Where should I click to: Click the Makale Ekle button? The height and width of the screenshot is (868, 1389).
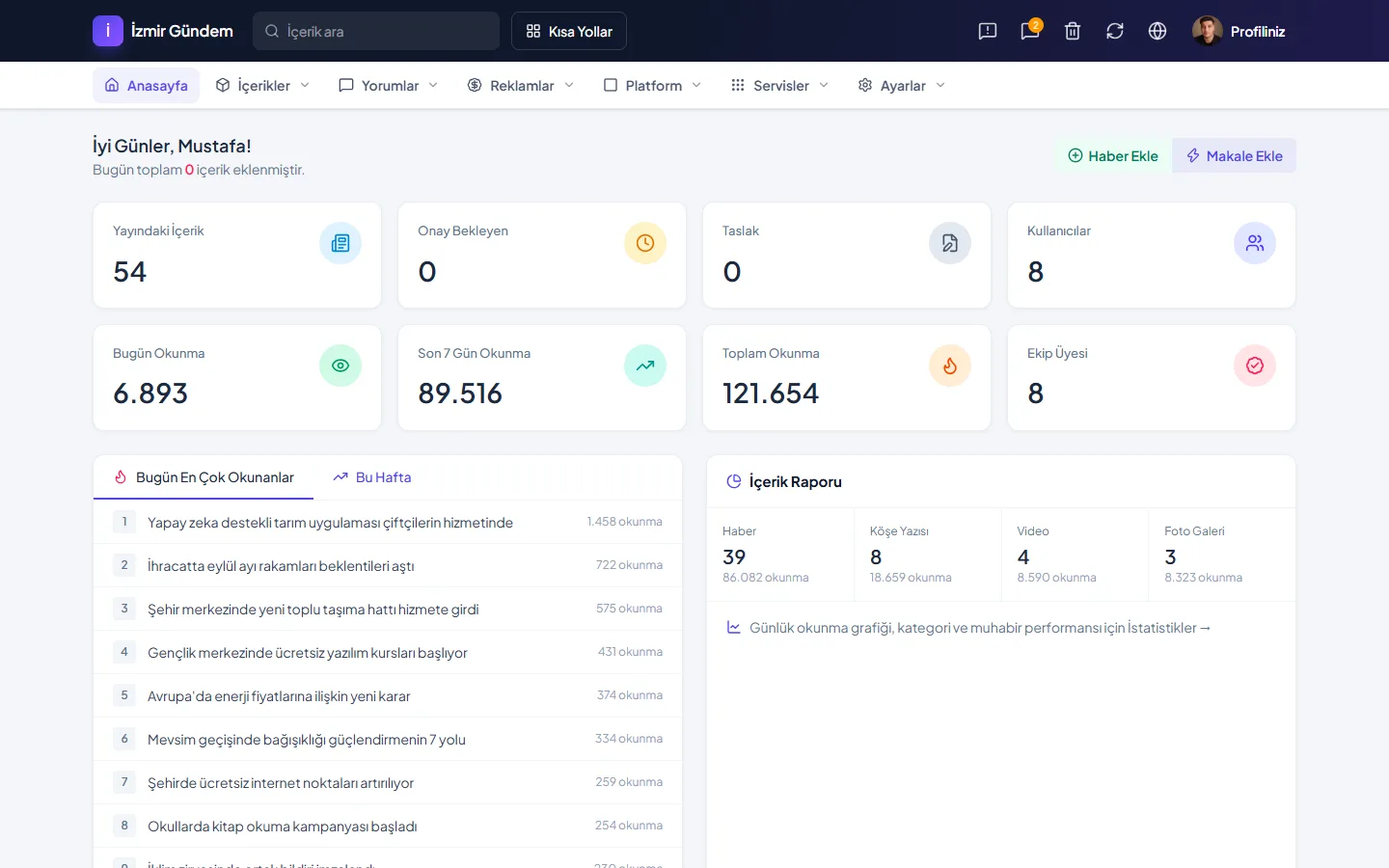[1235, 155]
